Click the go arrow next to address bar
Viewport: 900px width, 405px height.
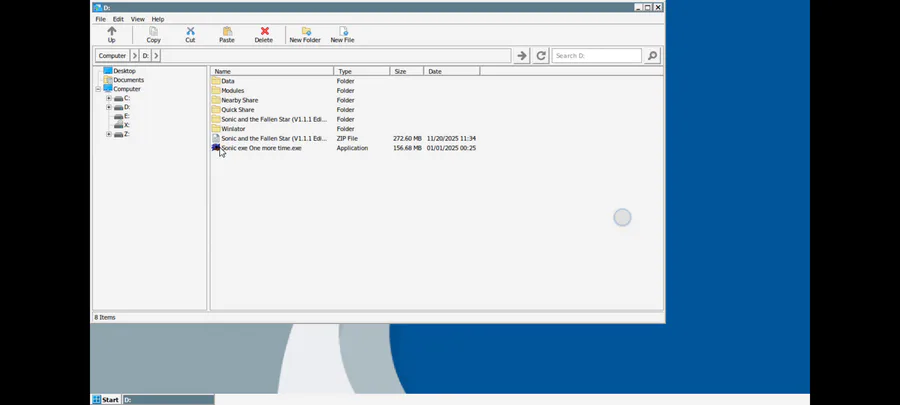[521, 56]
